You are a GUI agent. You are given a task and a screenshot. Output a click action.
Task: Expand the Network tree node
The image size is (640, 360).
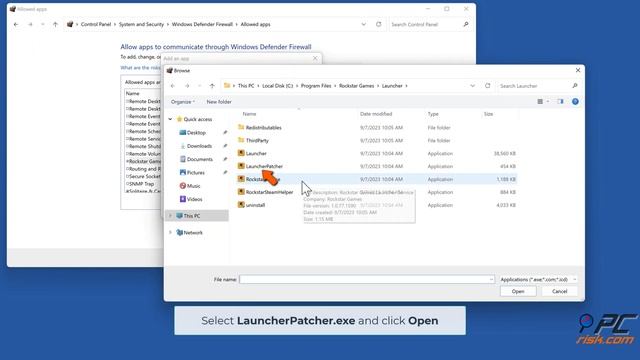pyautogui.click(x=170, y=232)
